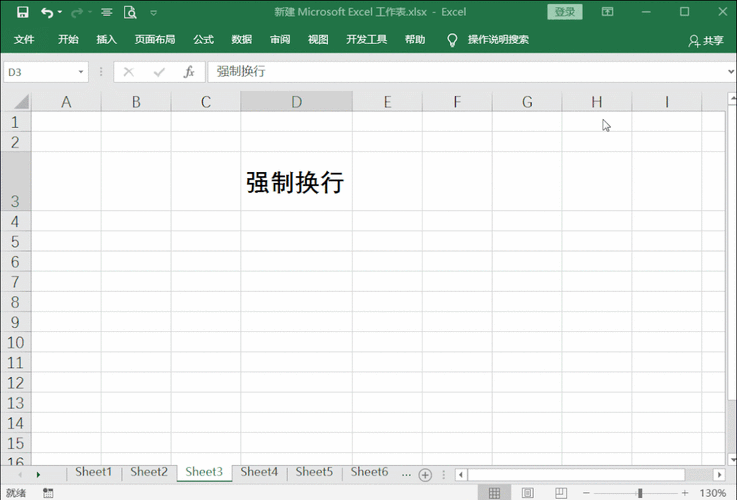Click the previous sheet tab scroll arrow
This screenshot has height=500, width=737.
coord(20,475)
